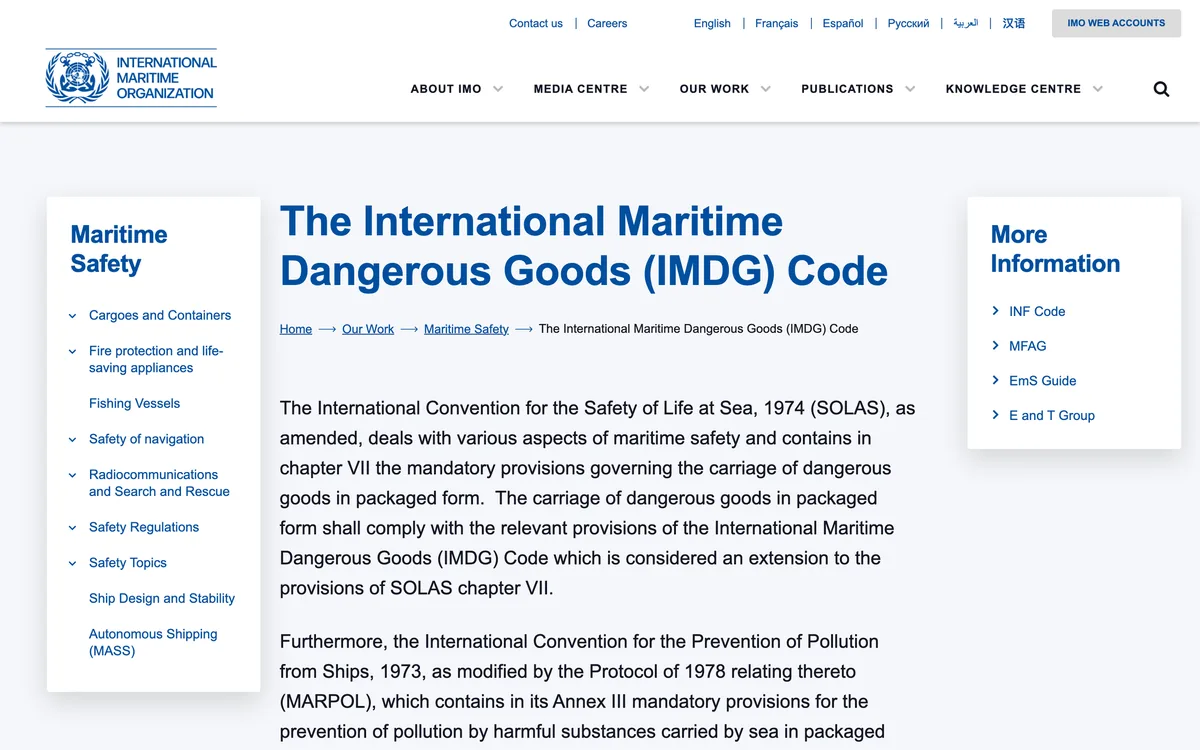Click the chevron beside E and T Group
The image size is (1200, 750).
[995, 414]
